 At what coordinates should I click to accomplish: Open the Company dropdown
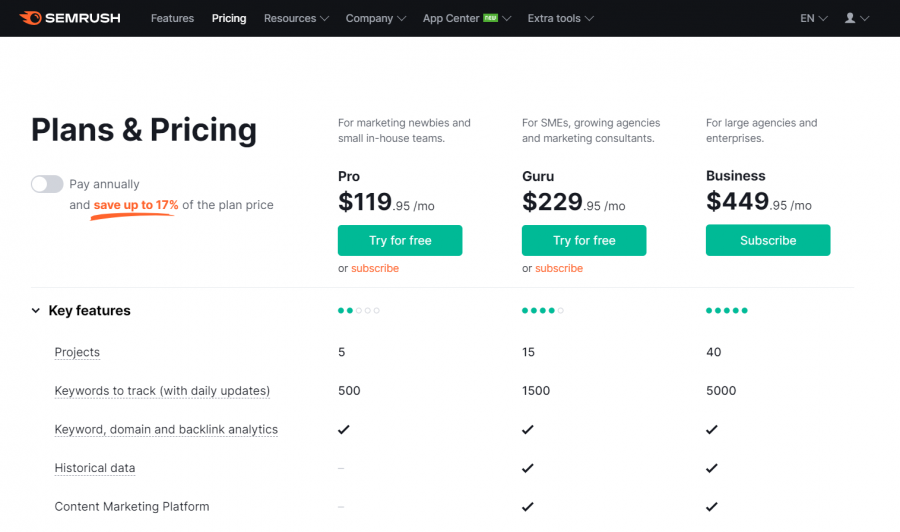tap(375, 18)
